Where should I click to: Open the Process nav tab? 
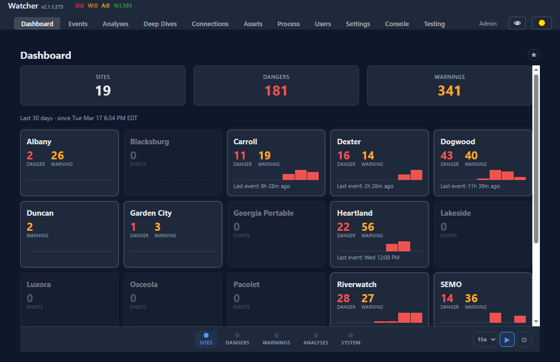point(289,24)
